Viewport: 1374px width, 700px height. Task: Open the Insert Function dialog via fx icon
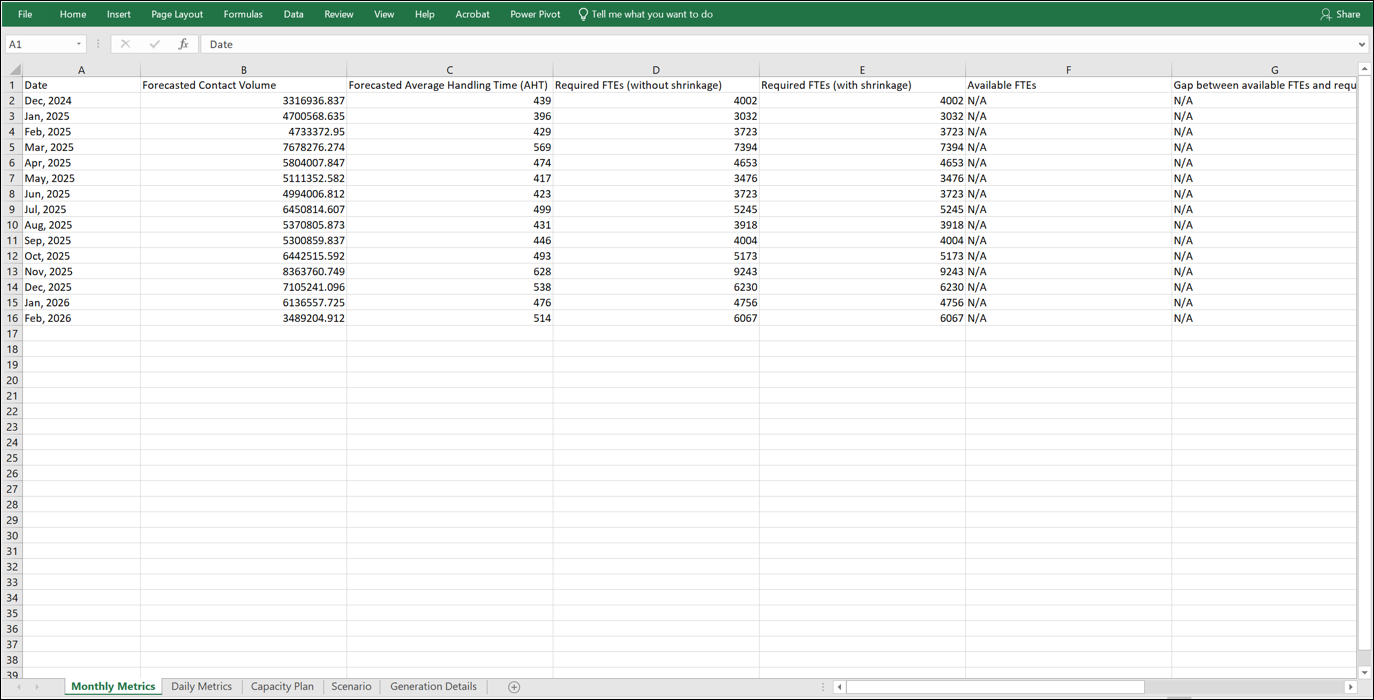[183, 44]
